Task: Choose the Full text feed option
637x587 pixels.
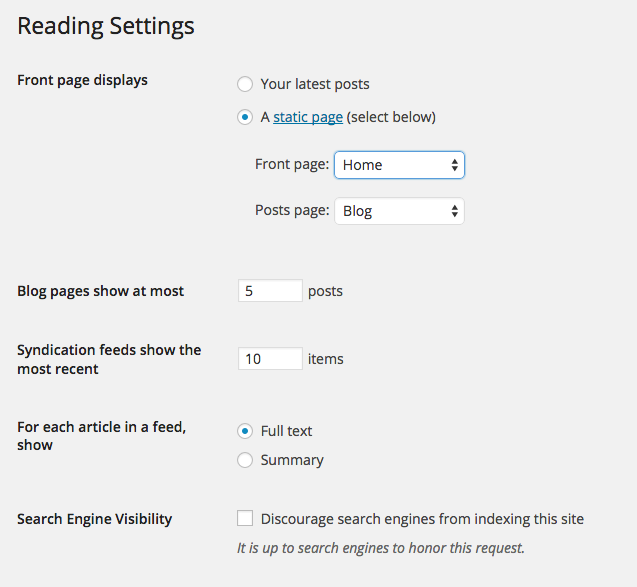Action: pos(245,431)
